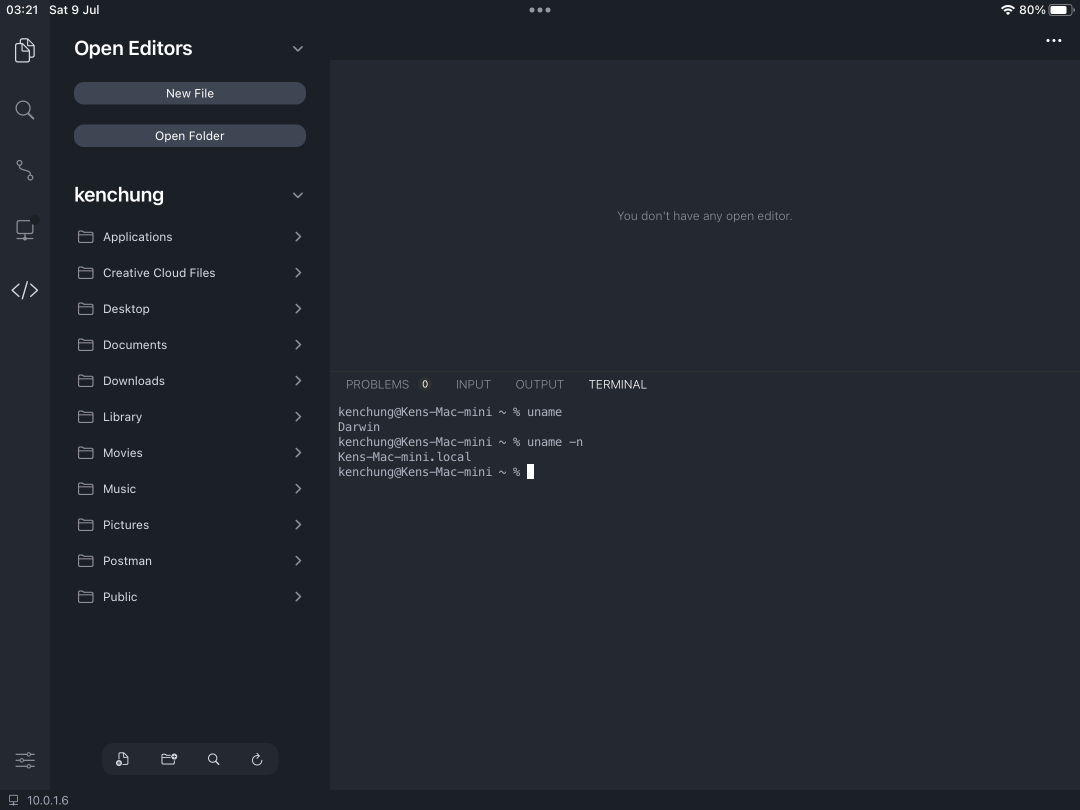Screen dimensions: 1080x810
Task: Open the settings icon at sidebar bottom
Action: click(24, 760)
